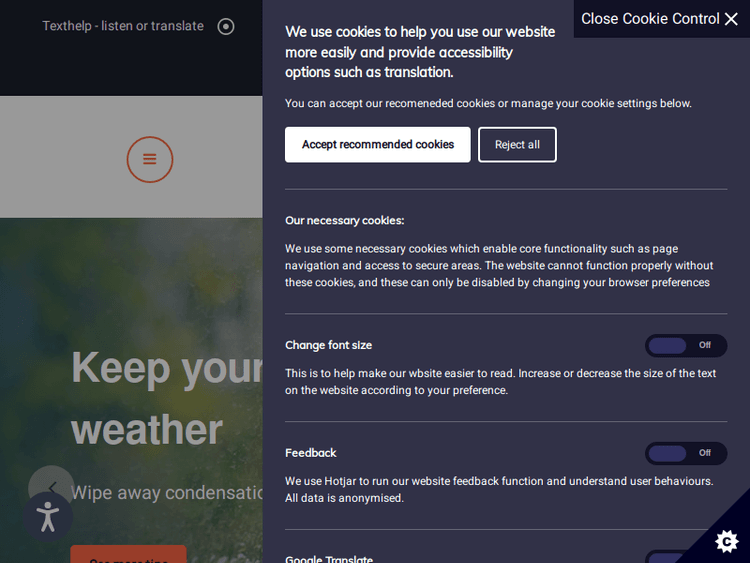Open the orange hamburger menu icon
The height and width of the screenshot is (563, 750).
[150, 159]
